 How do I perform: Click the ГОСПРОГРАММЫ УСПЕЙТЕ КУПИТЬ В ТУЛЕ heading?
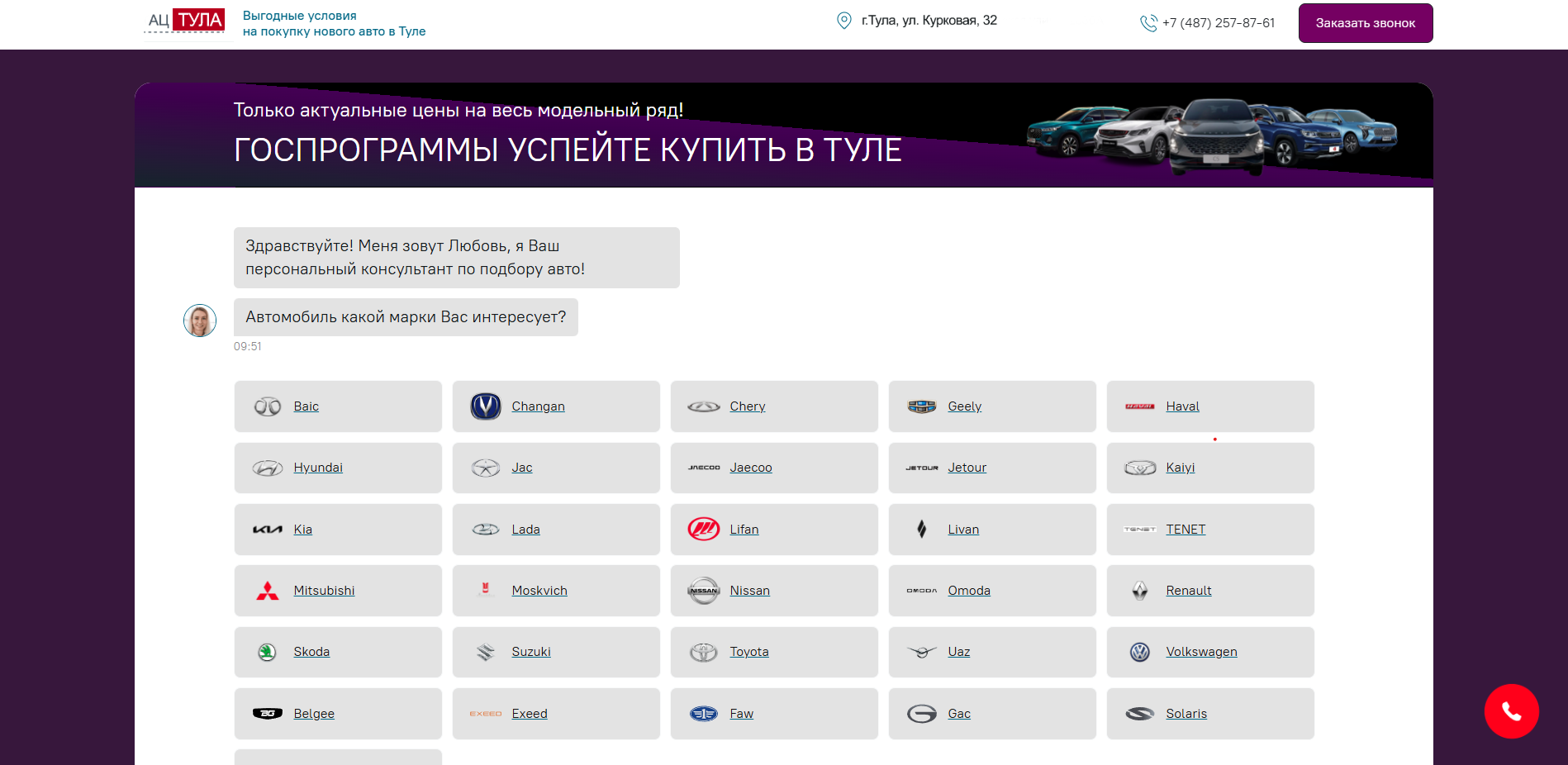[x=568, y=150]
